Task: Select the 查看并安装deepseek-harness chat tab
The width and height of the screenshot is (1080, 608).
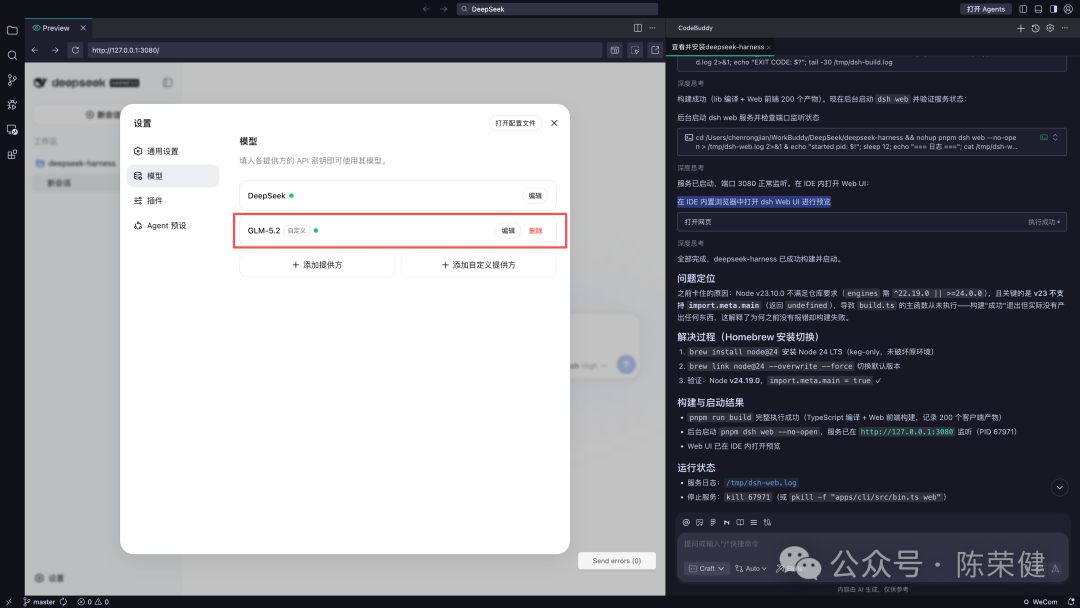Action: coord(718,48)
